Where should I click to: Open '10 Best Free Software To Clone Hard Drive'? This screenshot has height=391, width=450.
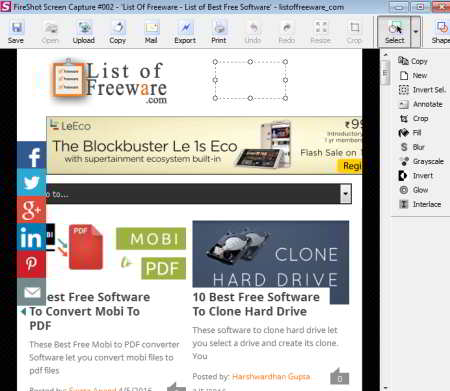[x=256, y=304]
